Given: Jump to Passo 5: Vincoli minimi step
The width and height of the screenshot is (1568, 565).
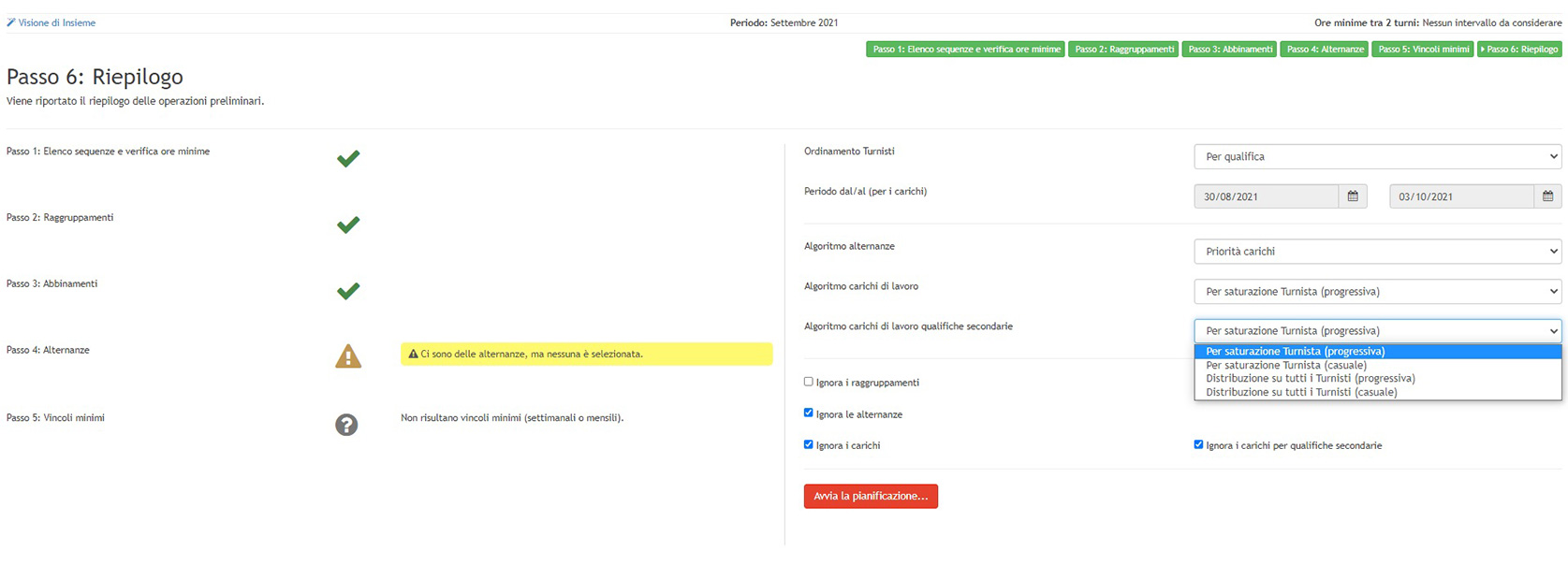Looking at the screenshot, I should [1423, 50].
